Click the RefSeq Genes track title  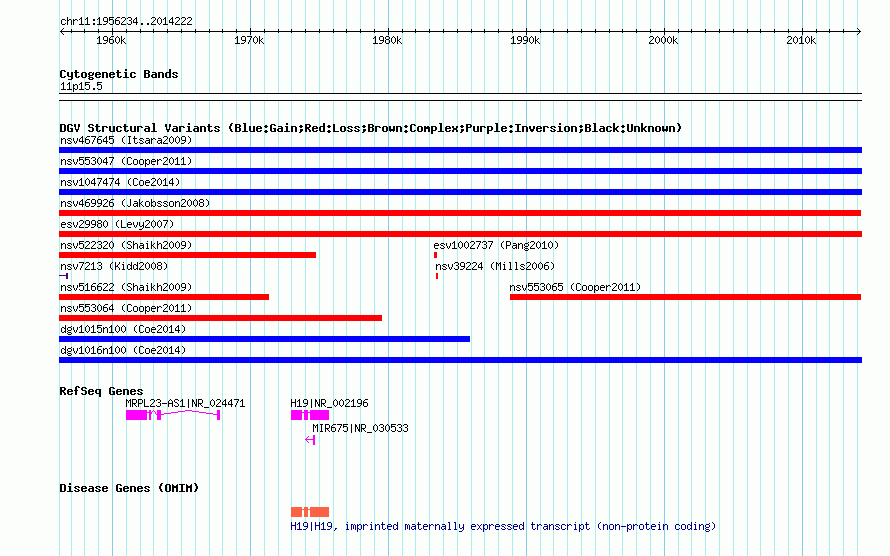pos(101,391)
